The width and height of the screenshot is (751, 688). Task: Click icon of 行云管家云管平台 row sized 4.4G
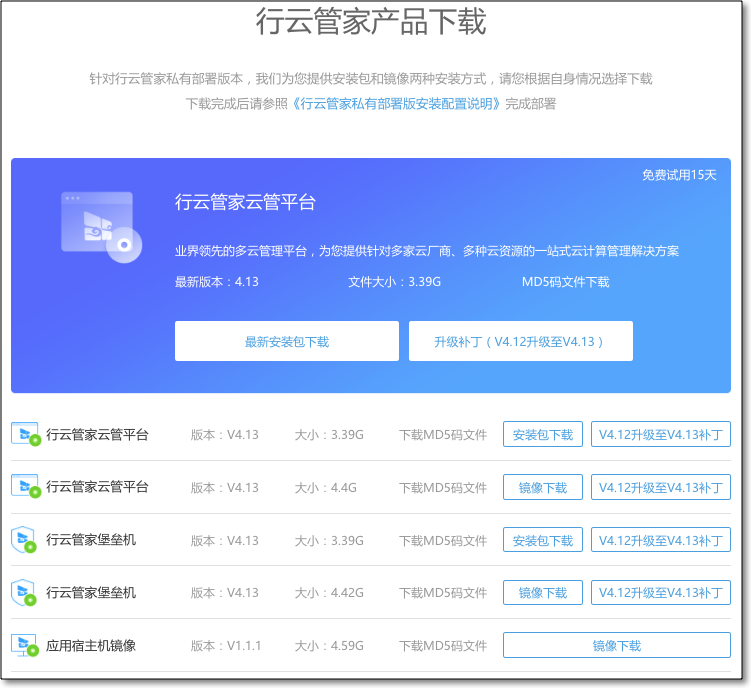point(26,487)
